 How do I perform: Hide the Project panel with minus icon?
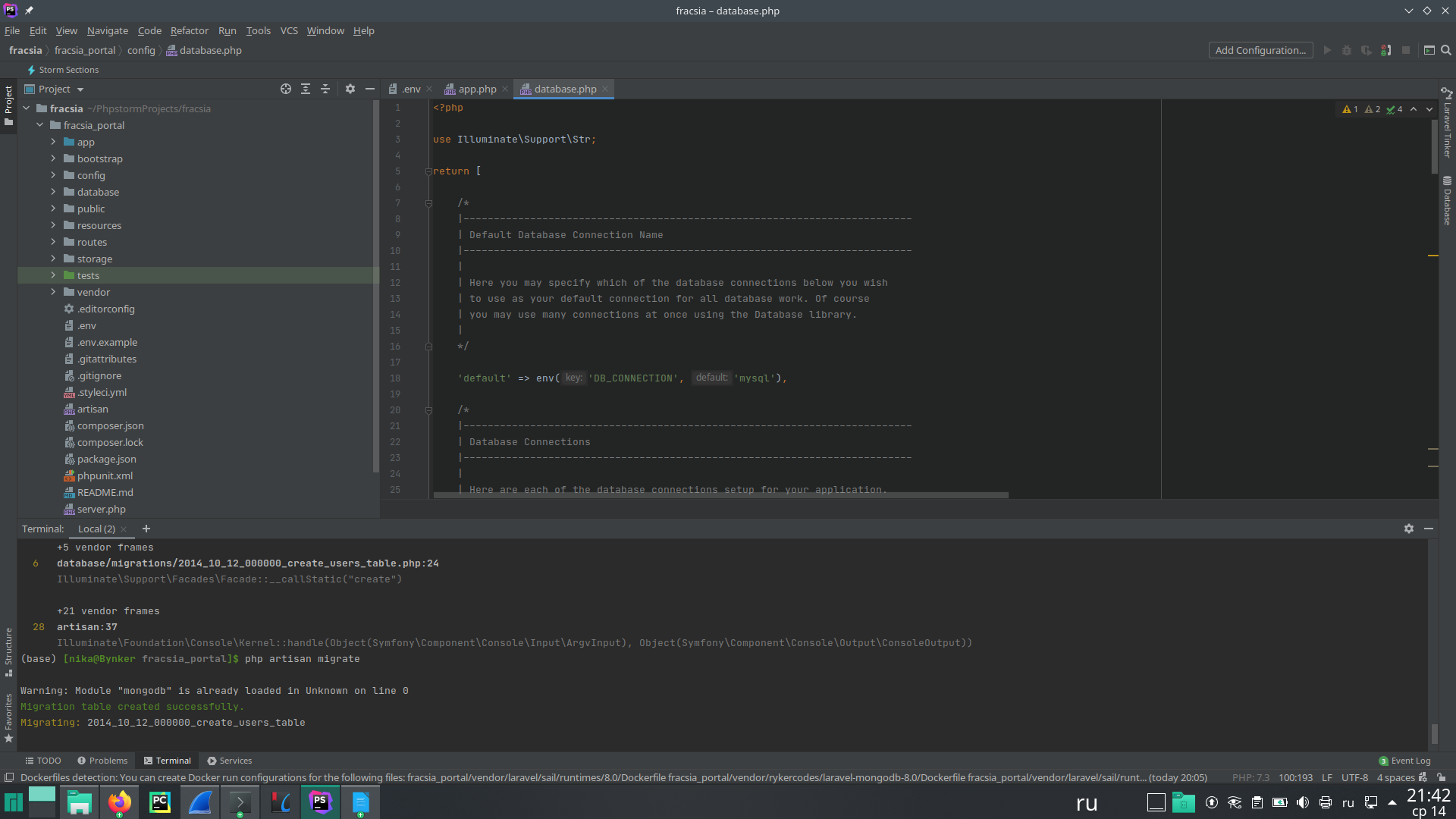370,89
